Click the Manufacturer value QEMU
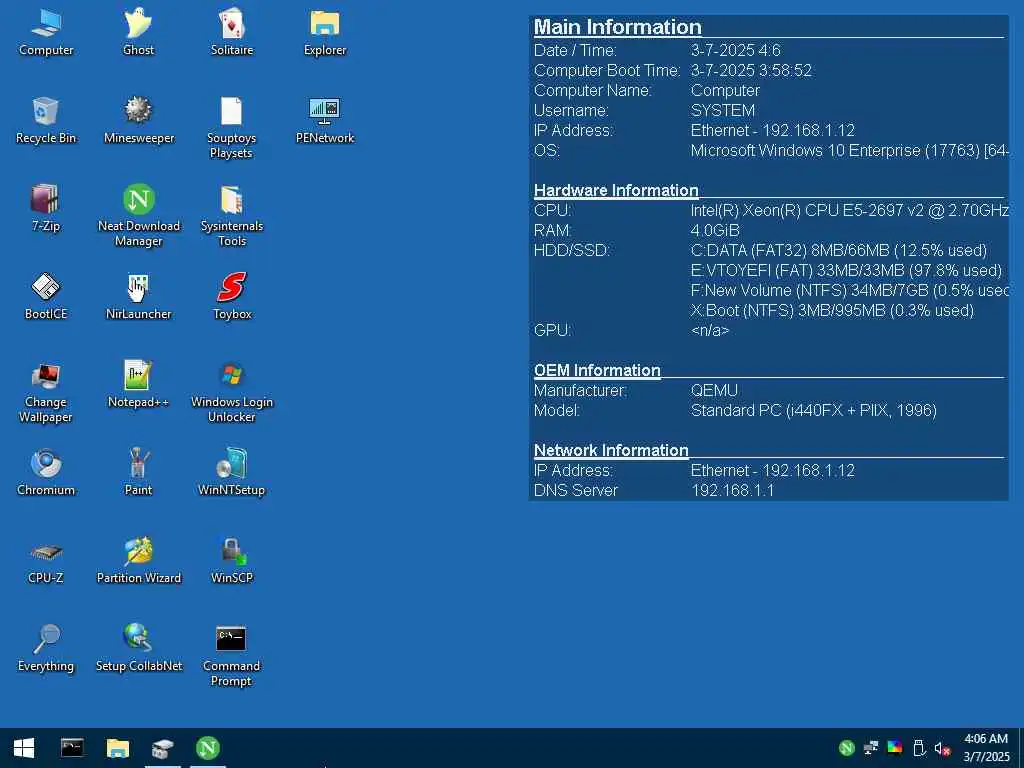1024x768 pixels. (714, 391)
